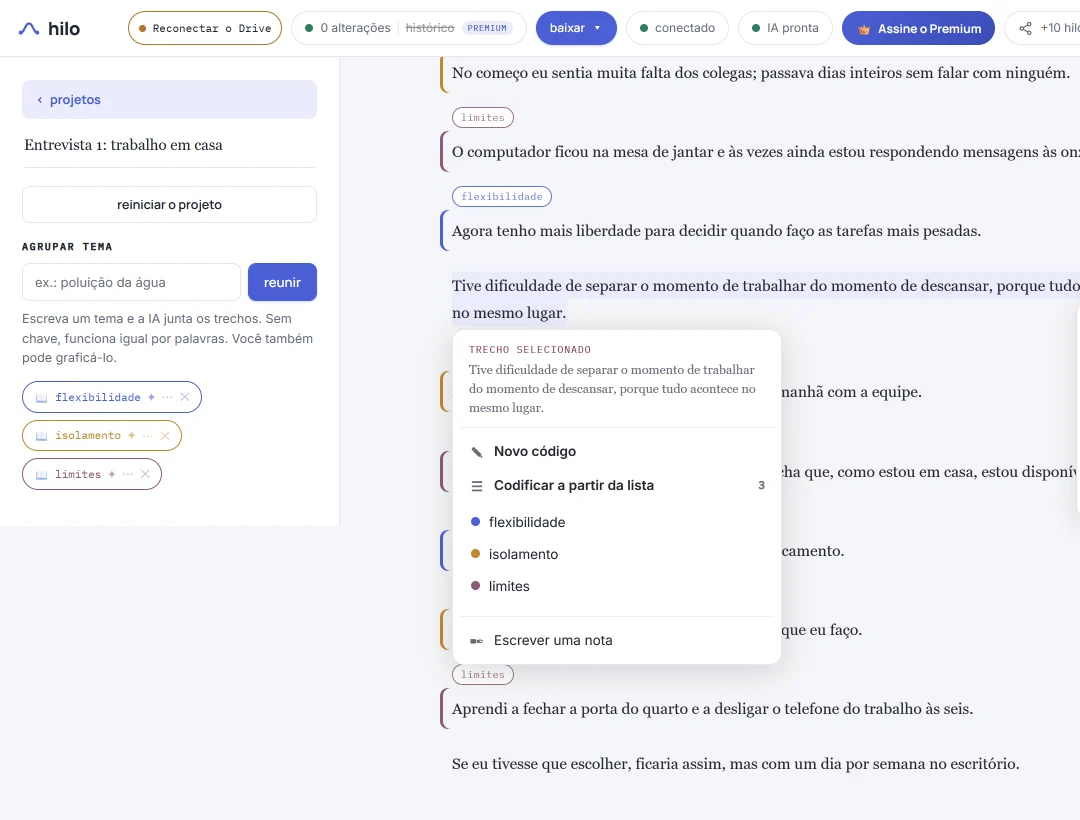Click the pencil icon beside Novo código
1080x820 pixels.
(x=477, y=452)
